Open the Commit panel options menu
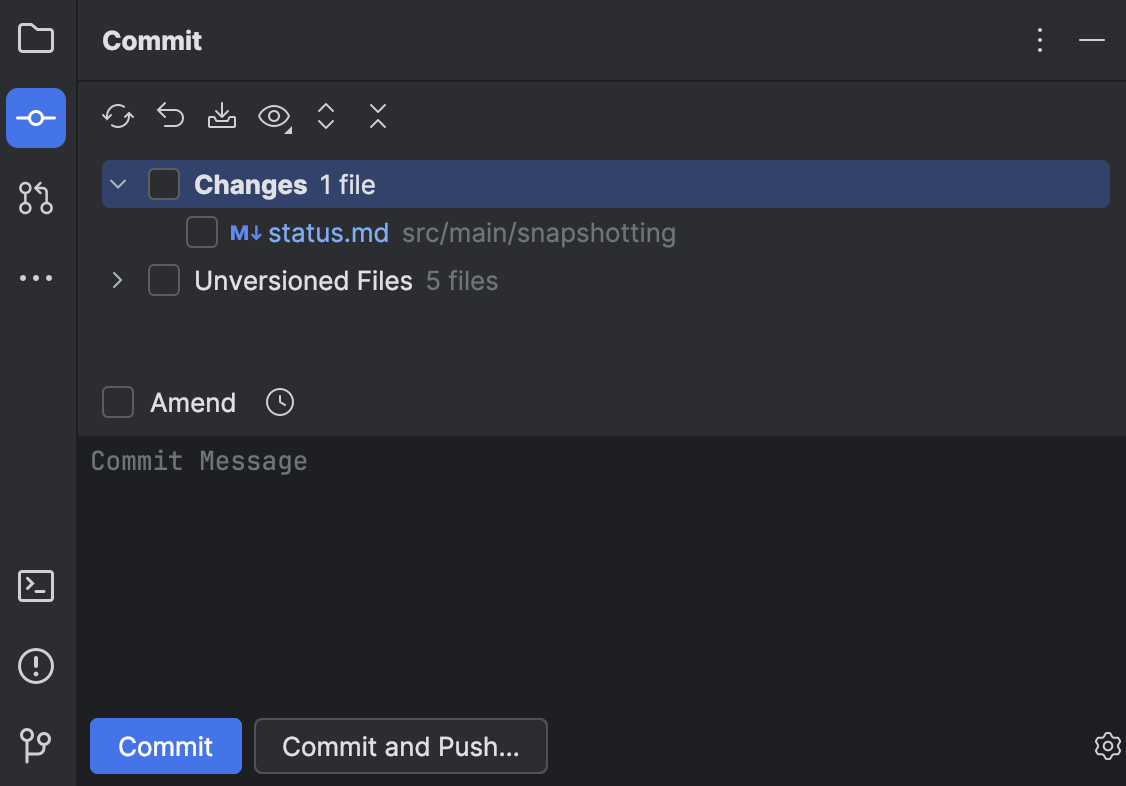 click(1040, 40)
